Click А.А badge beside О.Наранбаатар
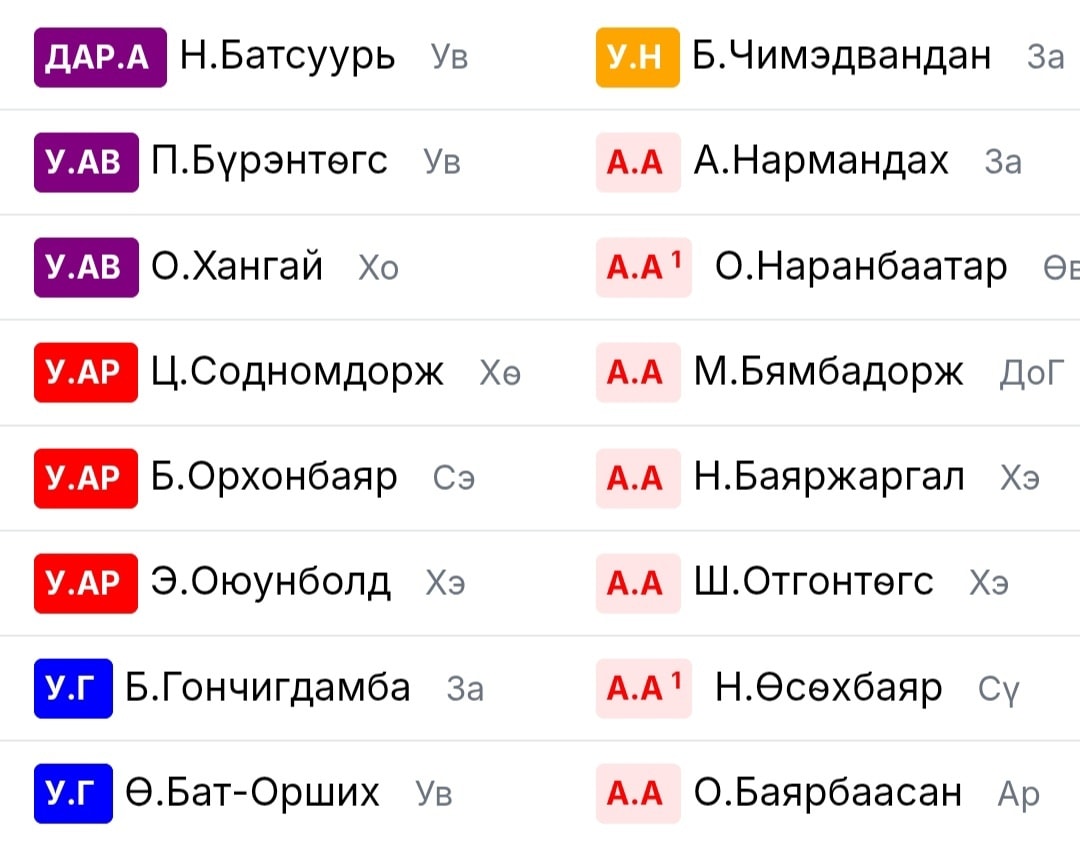The image size is (1080, 842). pyautogui.click(x=644, y=267)
